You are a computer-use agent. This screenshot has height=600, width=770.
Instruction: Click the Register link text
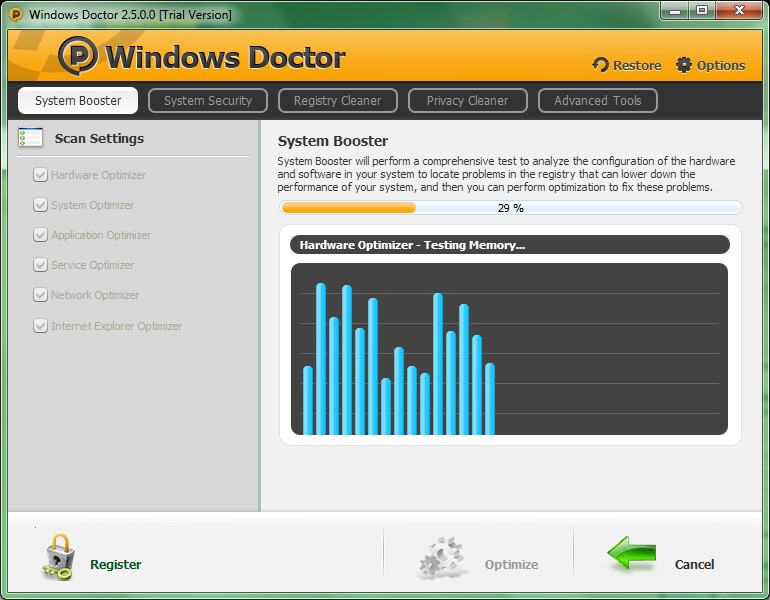click(115, 564)
